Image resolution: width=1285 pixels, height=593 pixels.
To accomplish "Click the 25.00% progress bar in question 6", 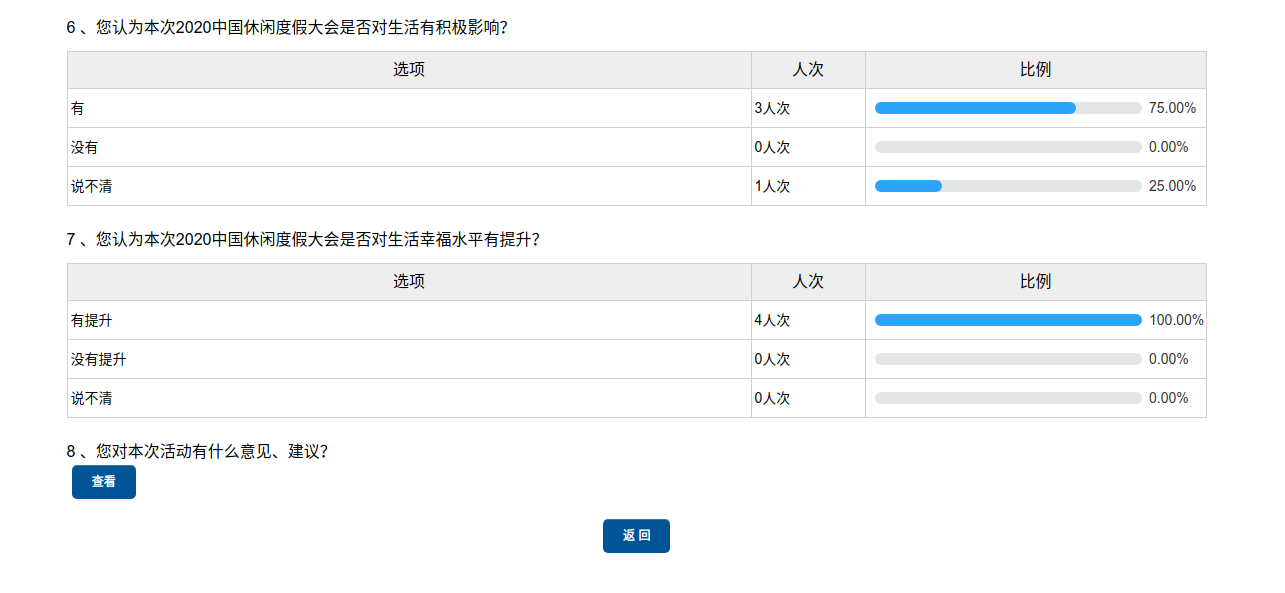I will coord(1007,186).
